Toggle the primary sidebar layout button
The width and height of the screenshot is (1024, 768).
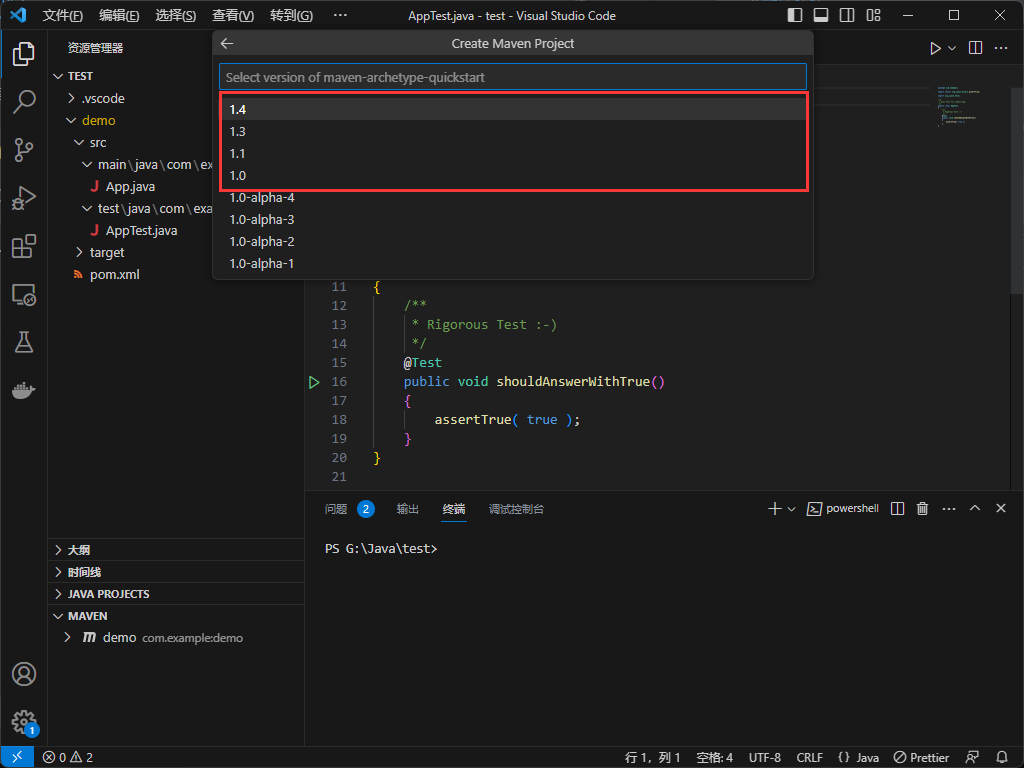[795, 16]
